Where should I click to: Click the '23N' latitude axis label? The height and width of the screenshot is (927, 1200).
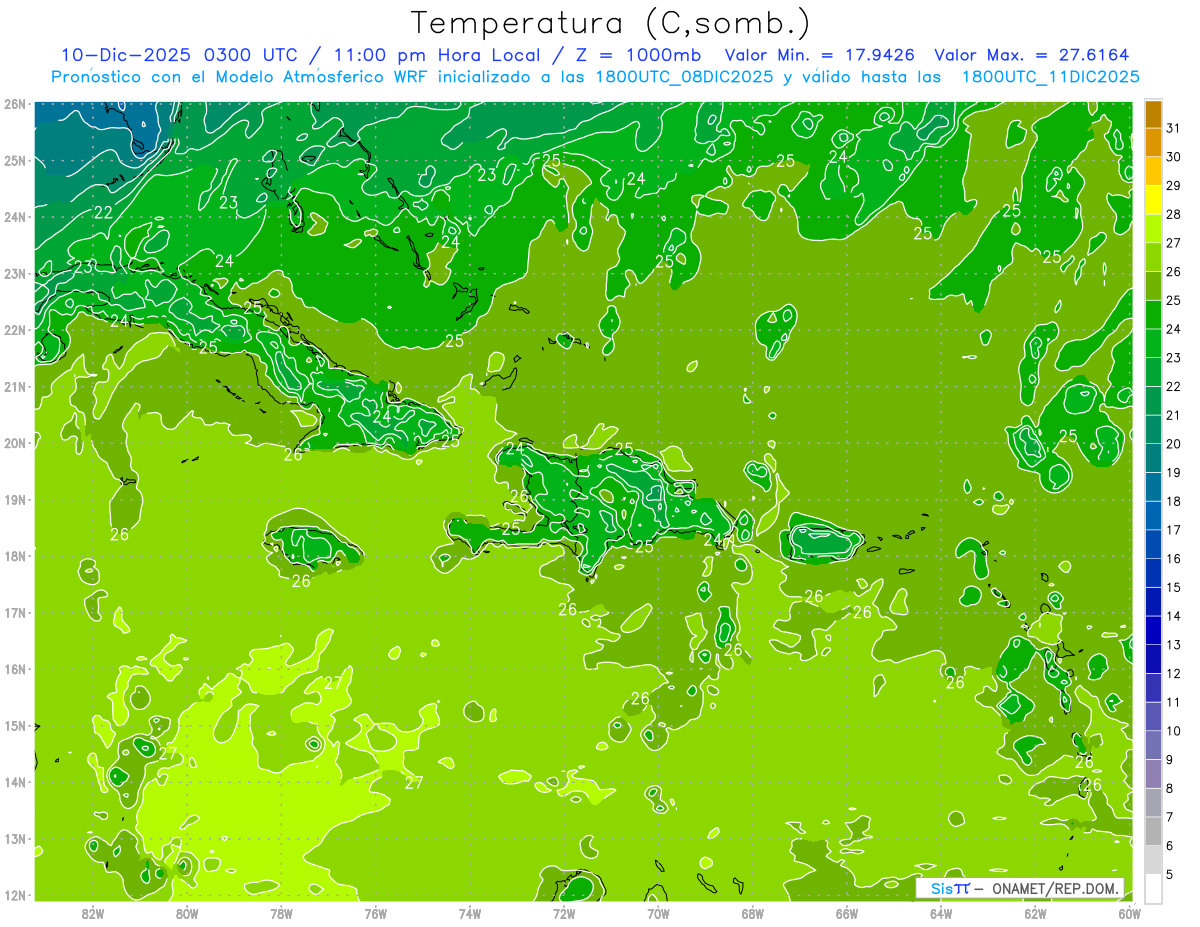14,273
